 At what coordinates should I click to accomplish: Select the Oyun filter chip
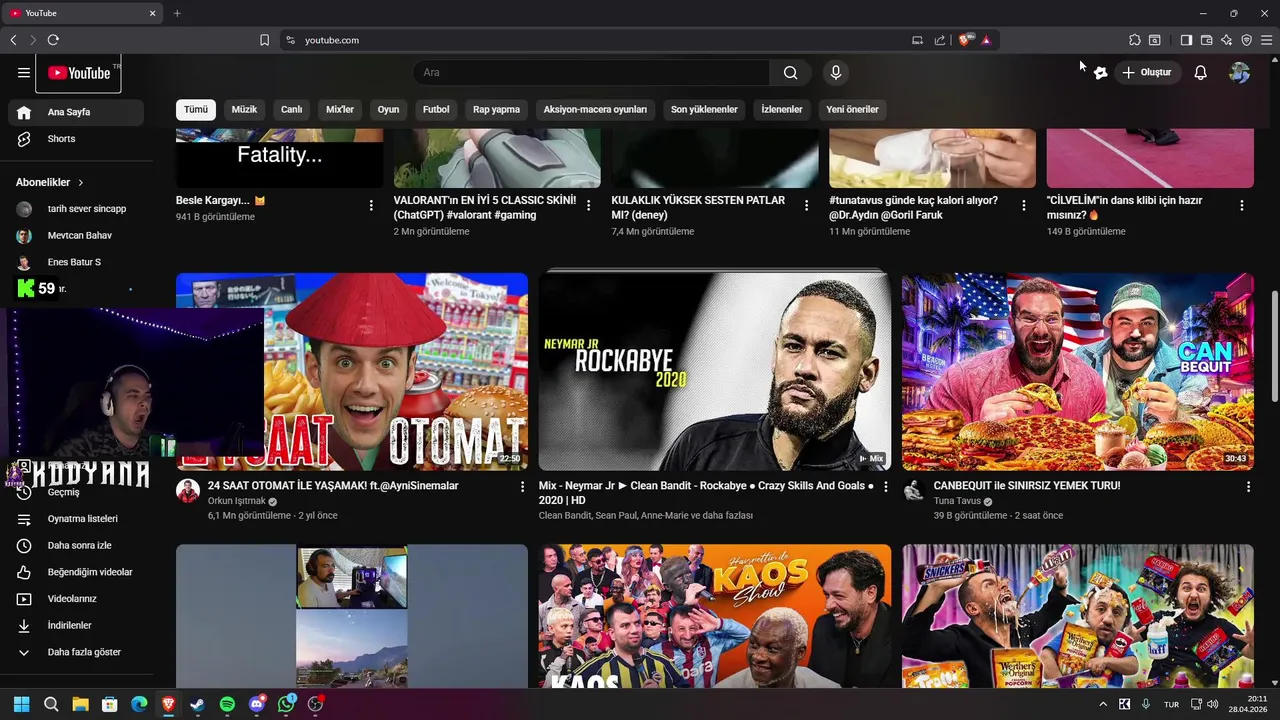pos(388,109)
